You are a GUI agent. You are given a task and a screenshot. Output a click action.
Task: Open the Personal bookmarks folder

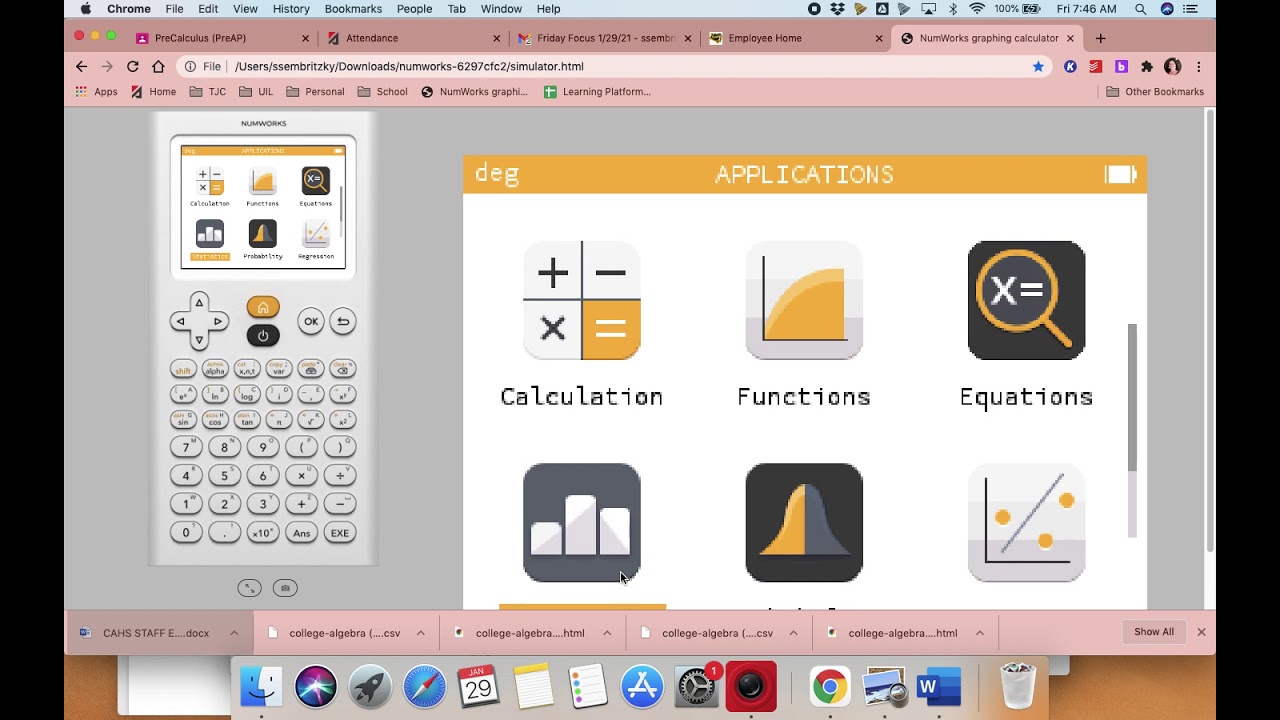(315, 92)
